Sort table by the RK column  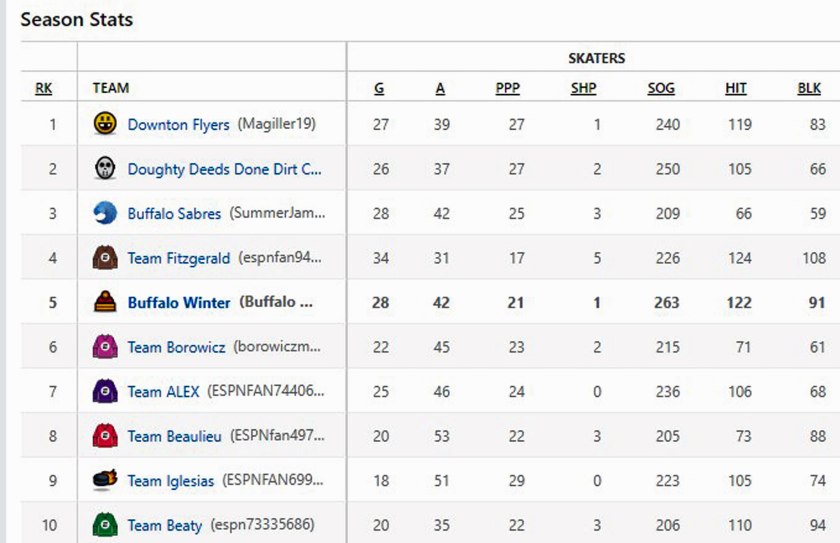click(44, 88)
